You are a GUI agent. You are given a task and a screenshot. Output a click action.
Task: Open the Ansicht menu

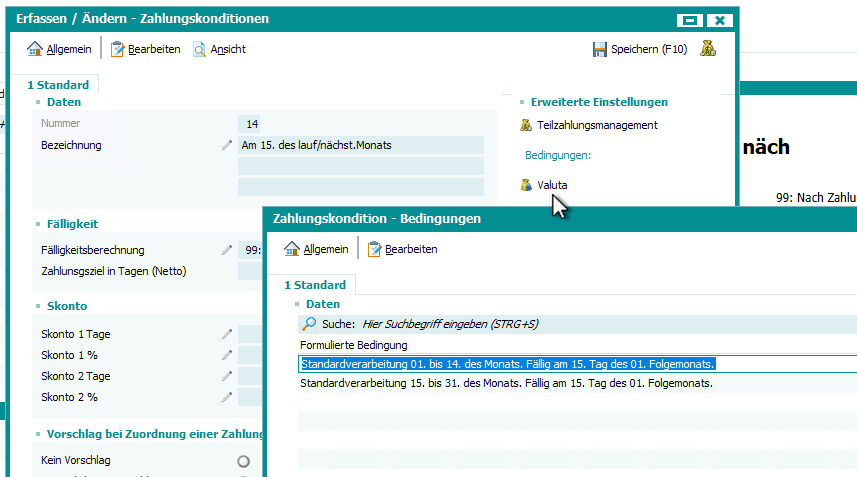[219, 49]
